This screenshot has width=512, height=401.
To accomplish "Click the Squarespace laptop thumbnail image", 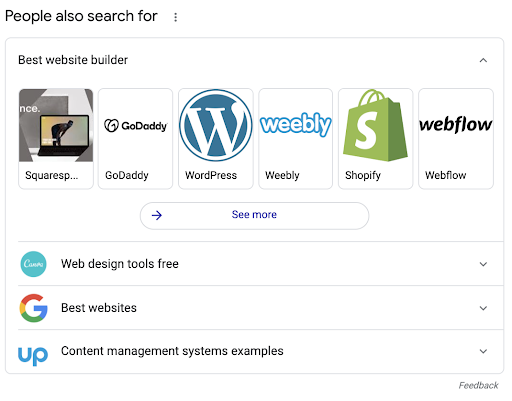I will pyautogui.click(x=56, y=125).
